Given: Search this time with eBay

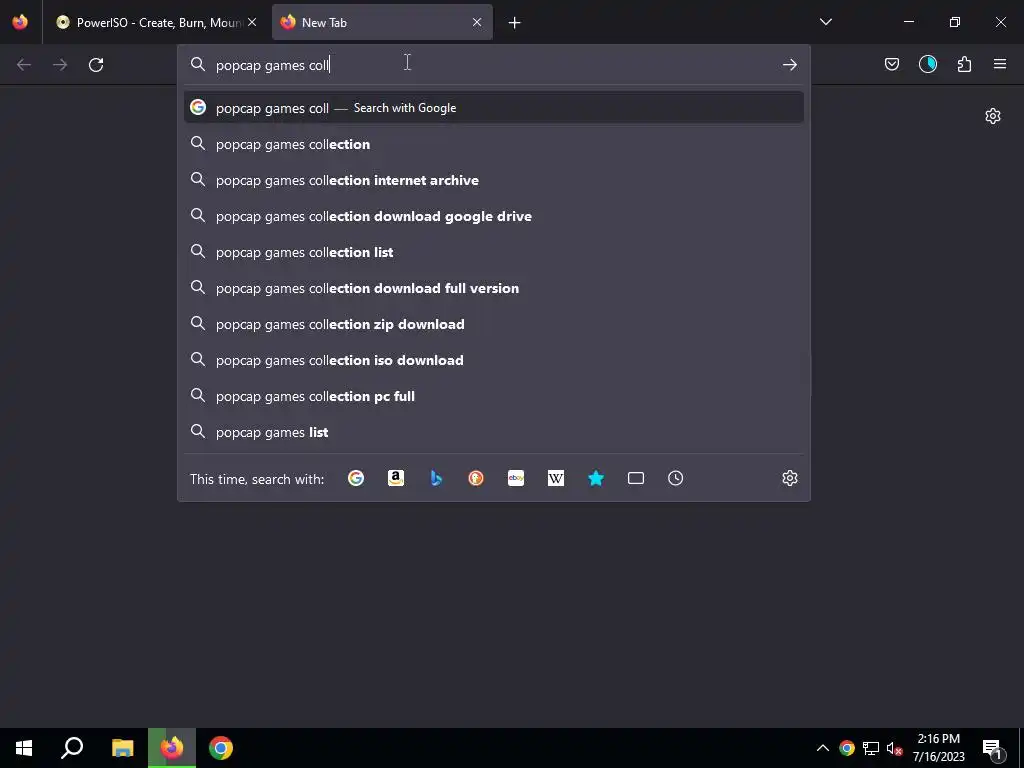Looking at the screenshot, I should tap(516, 478).
